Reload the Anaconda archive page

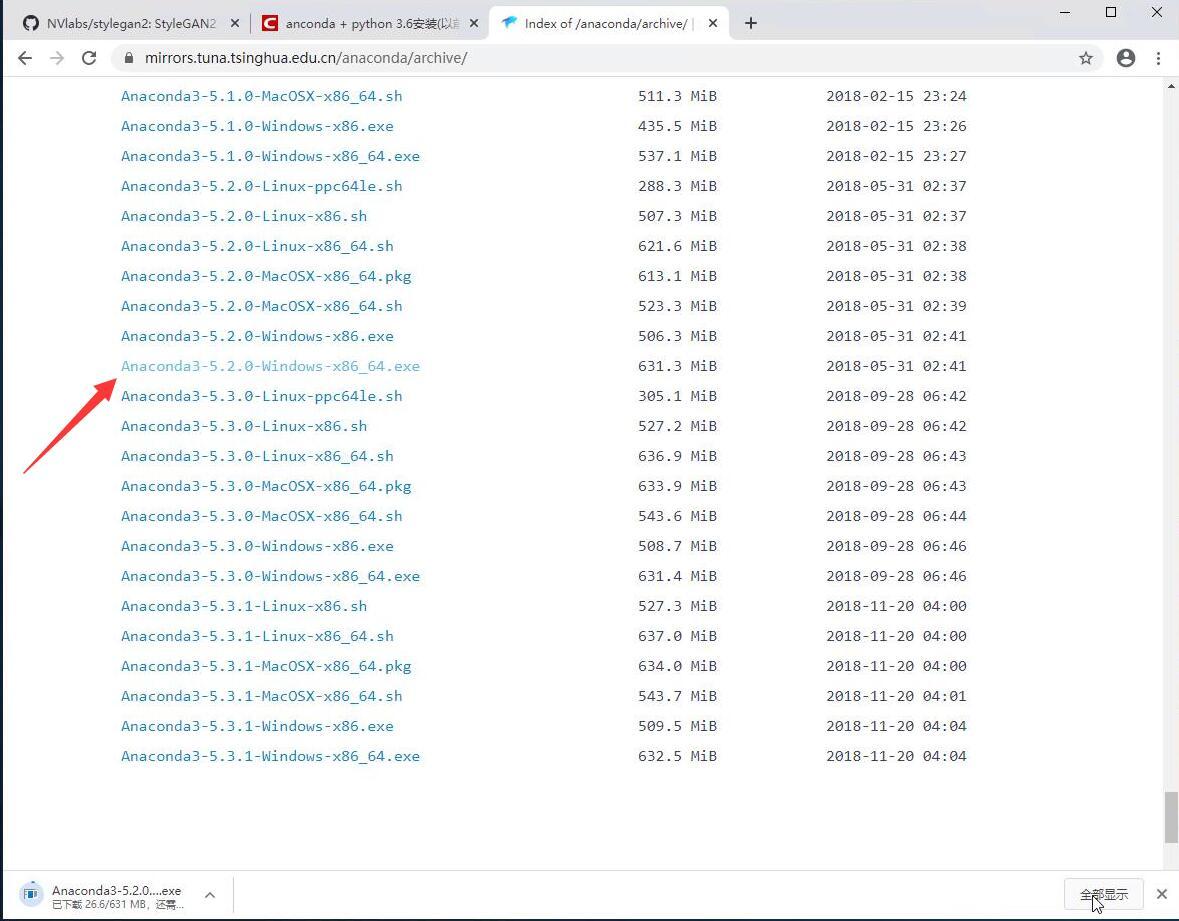click(89, 58)
